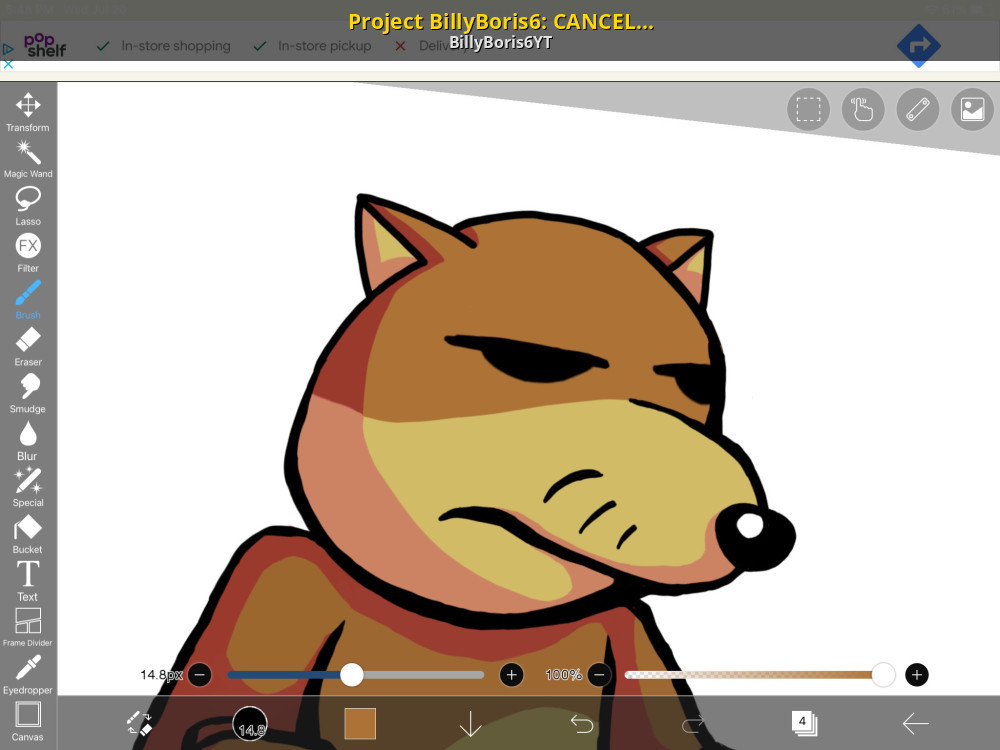Switch brush and eraser quickly
The width and height of the screenshot is (1000, 750).
coord(140,723)
